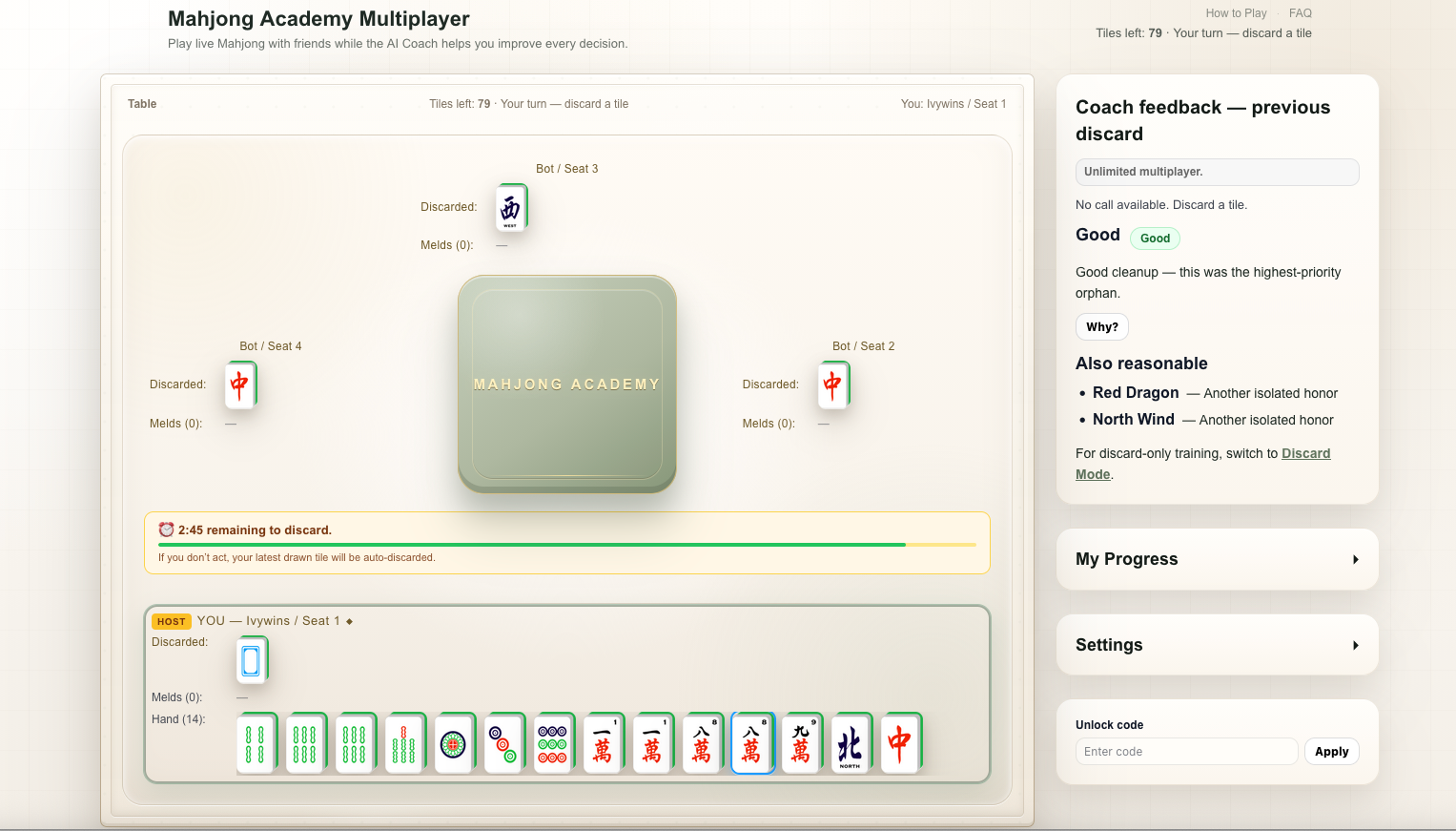Click the Bot / Seat 4 label
This screenshot has height=831, width=1456.
click(x=271, y=346)
